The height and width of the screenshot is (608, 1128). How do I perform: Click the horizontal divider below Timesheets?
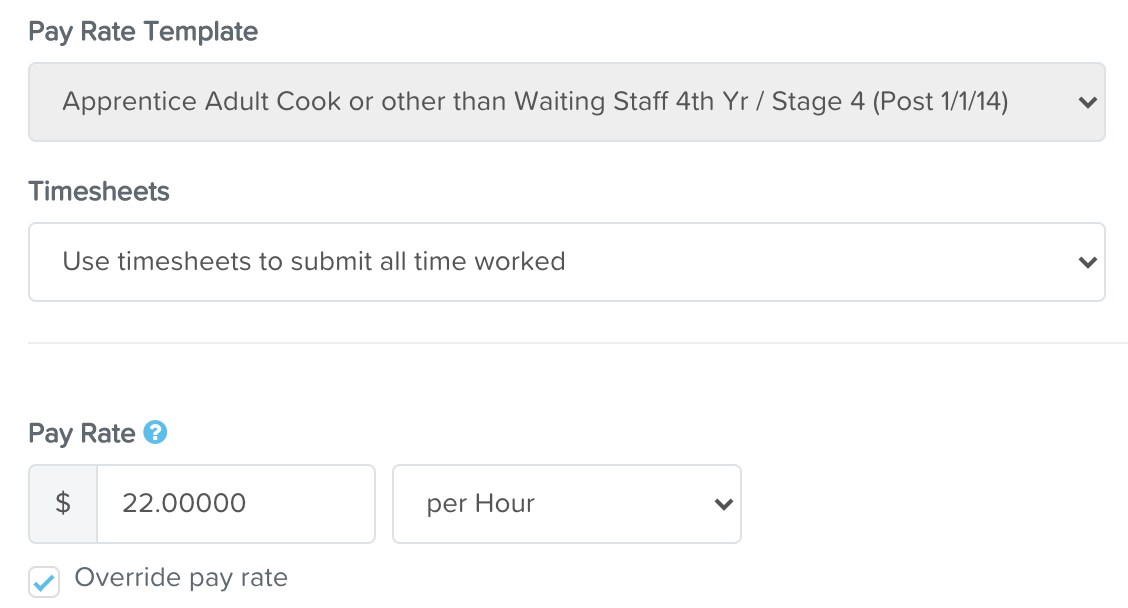578,343
